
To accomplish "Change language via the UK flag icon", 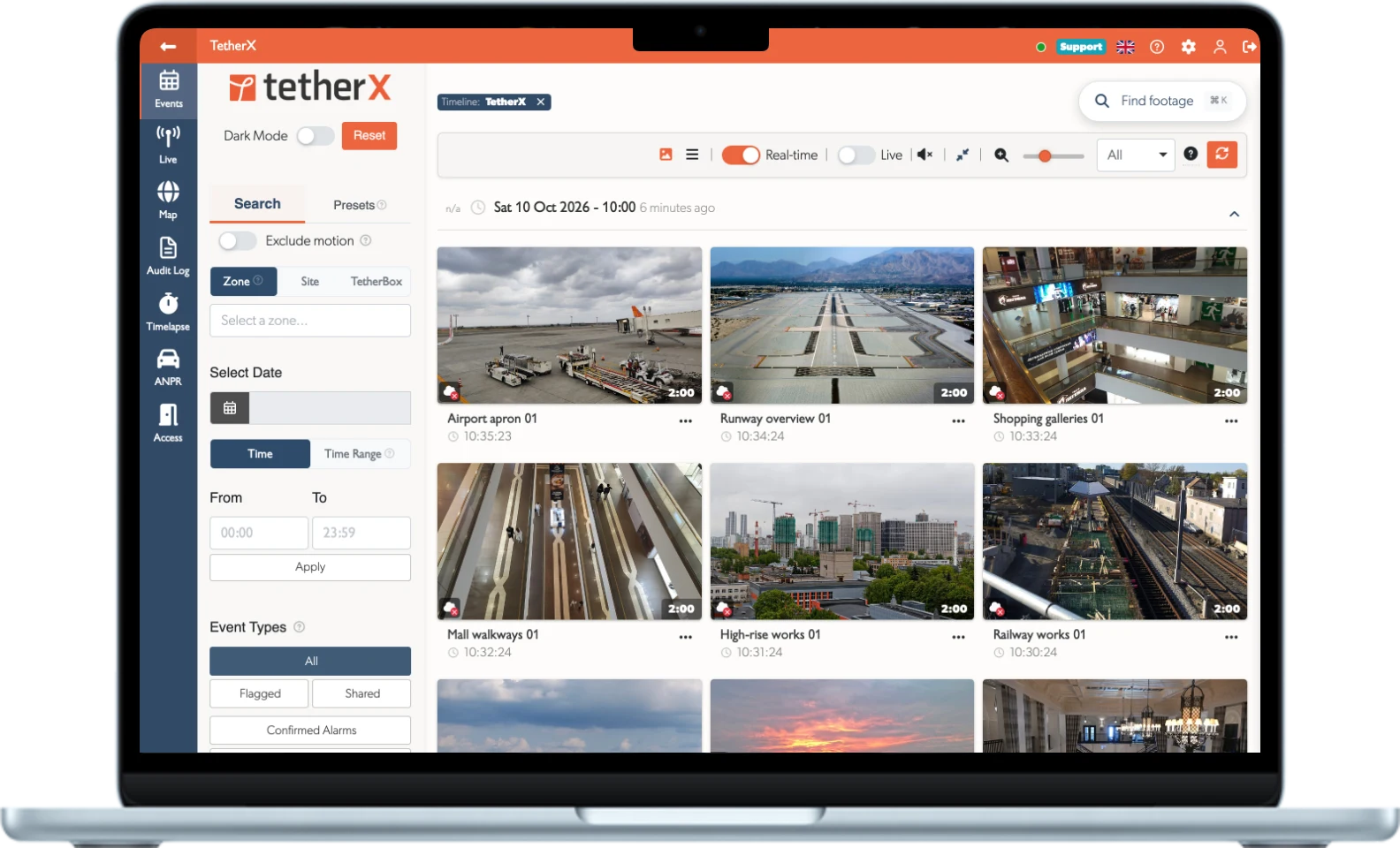I will [1125, 47].
